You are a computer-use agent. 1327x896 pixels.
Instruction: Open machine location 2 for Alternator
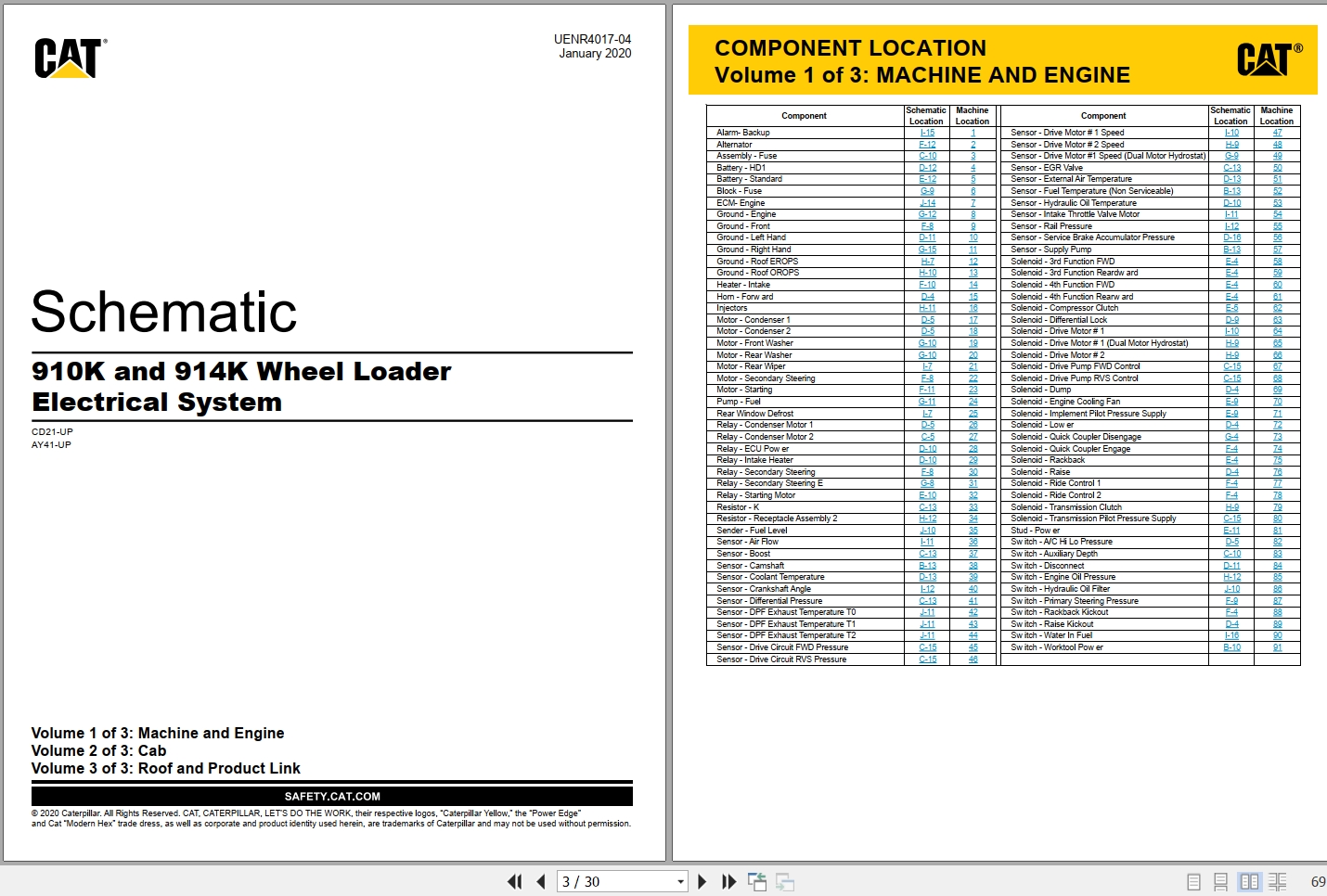973,145
